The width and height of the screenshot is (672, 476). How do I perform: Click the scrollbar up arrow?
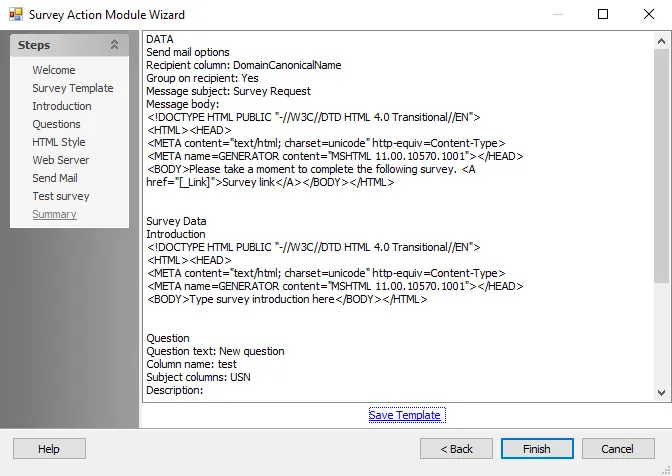(x=661, y=41)
